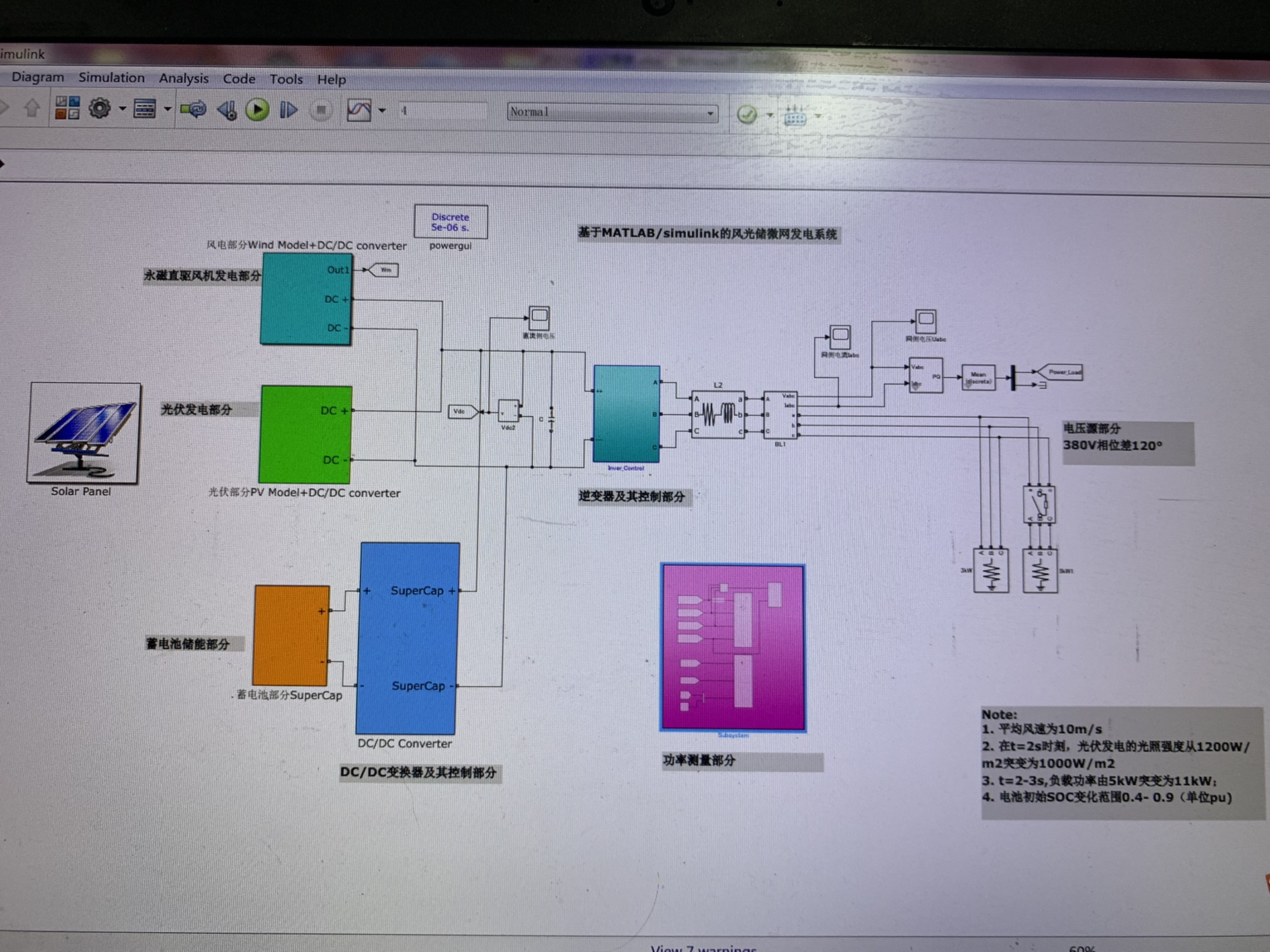Open Model Configuration Parameters gear
The width and height of the screenshot is (1270, 952).
[100, 108]
